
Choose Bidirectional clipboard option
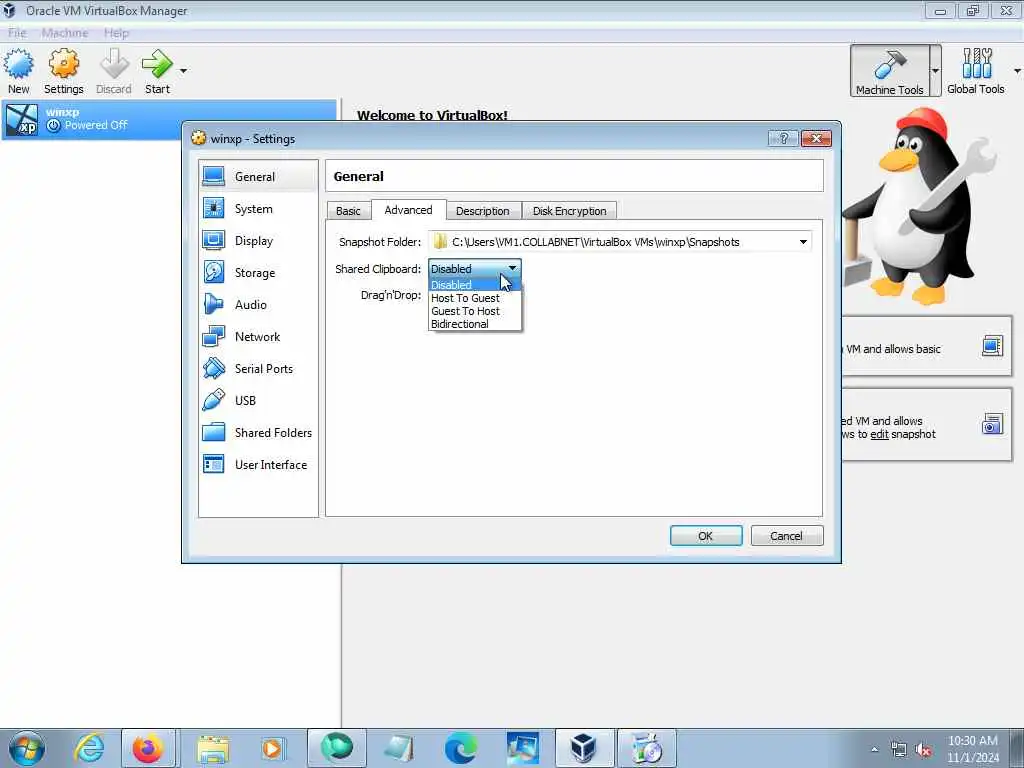475,324
